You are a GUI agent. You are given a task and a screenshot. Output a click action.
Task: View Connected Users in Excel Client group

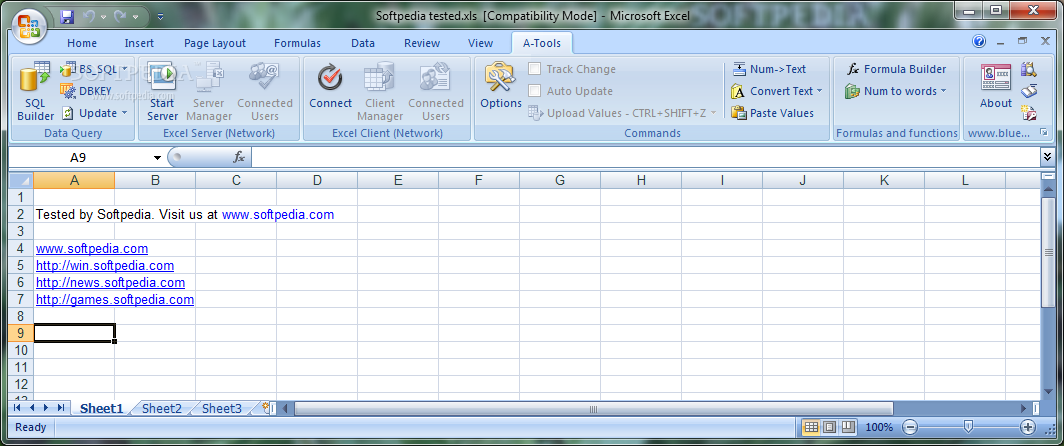coord(436,91)
